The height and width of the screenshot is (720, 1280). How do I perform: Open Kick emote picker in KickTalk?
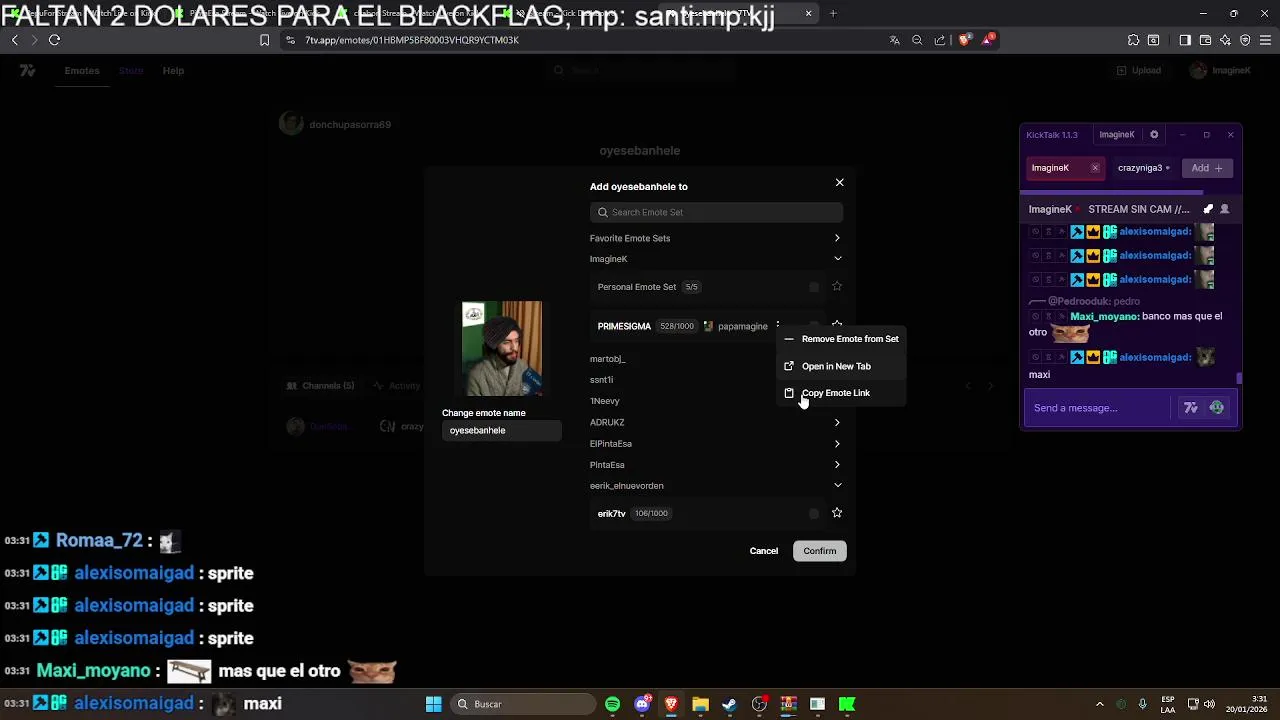click(x=1217, y=408)
